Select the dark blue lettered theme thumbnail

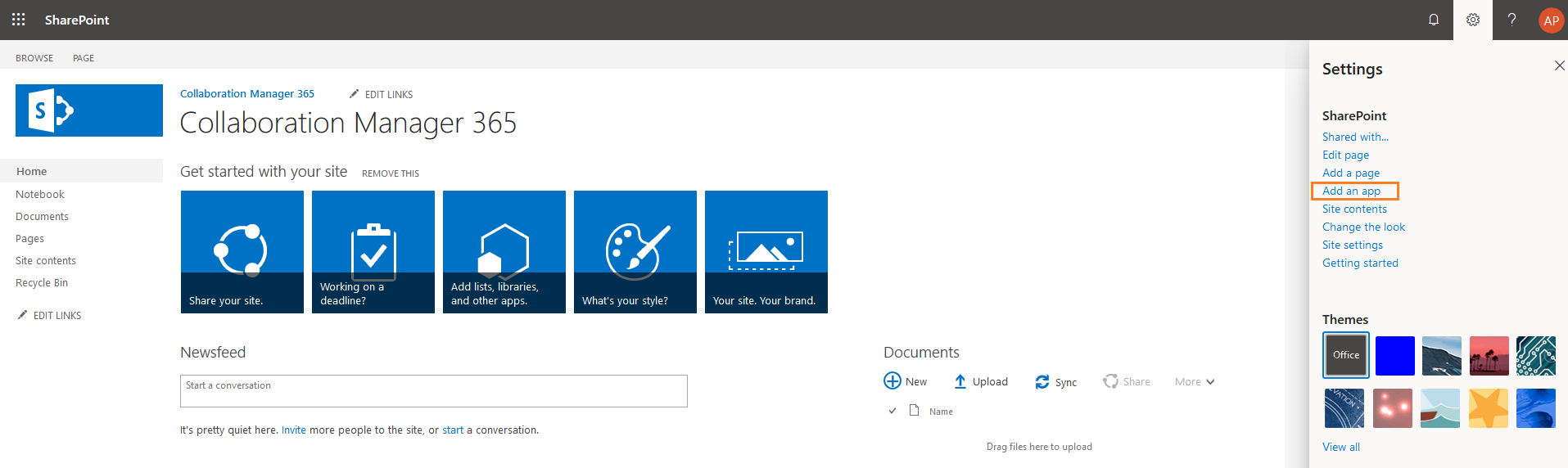coord(1344,408)
